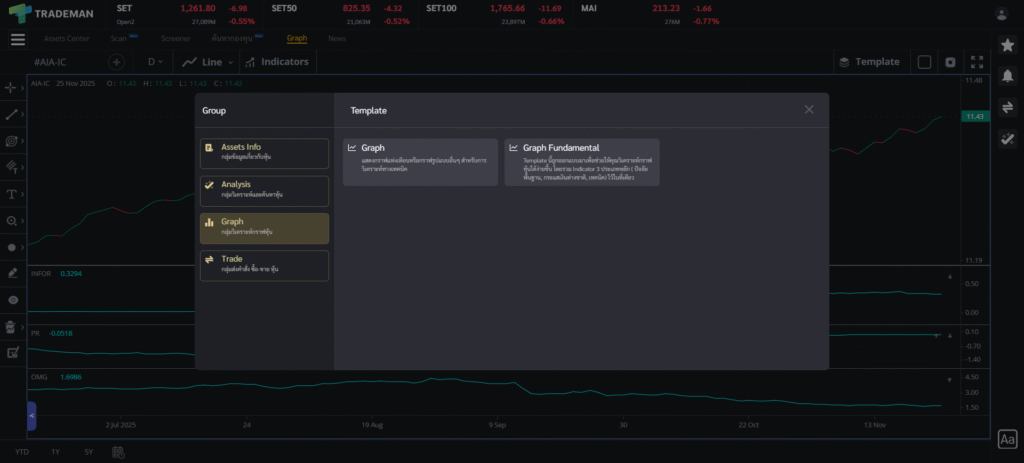Select the 1Y time range
This screenshot has width=1024, height=463.
point(56,452)
